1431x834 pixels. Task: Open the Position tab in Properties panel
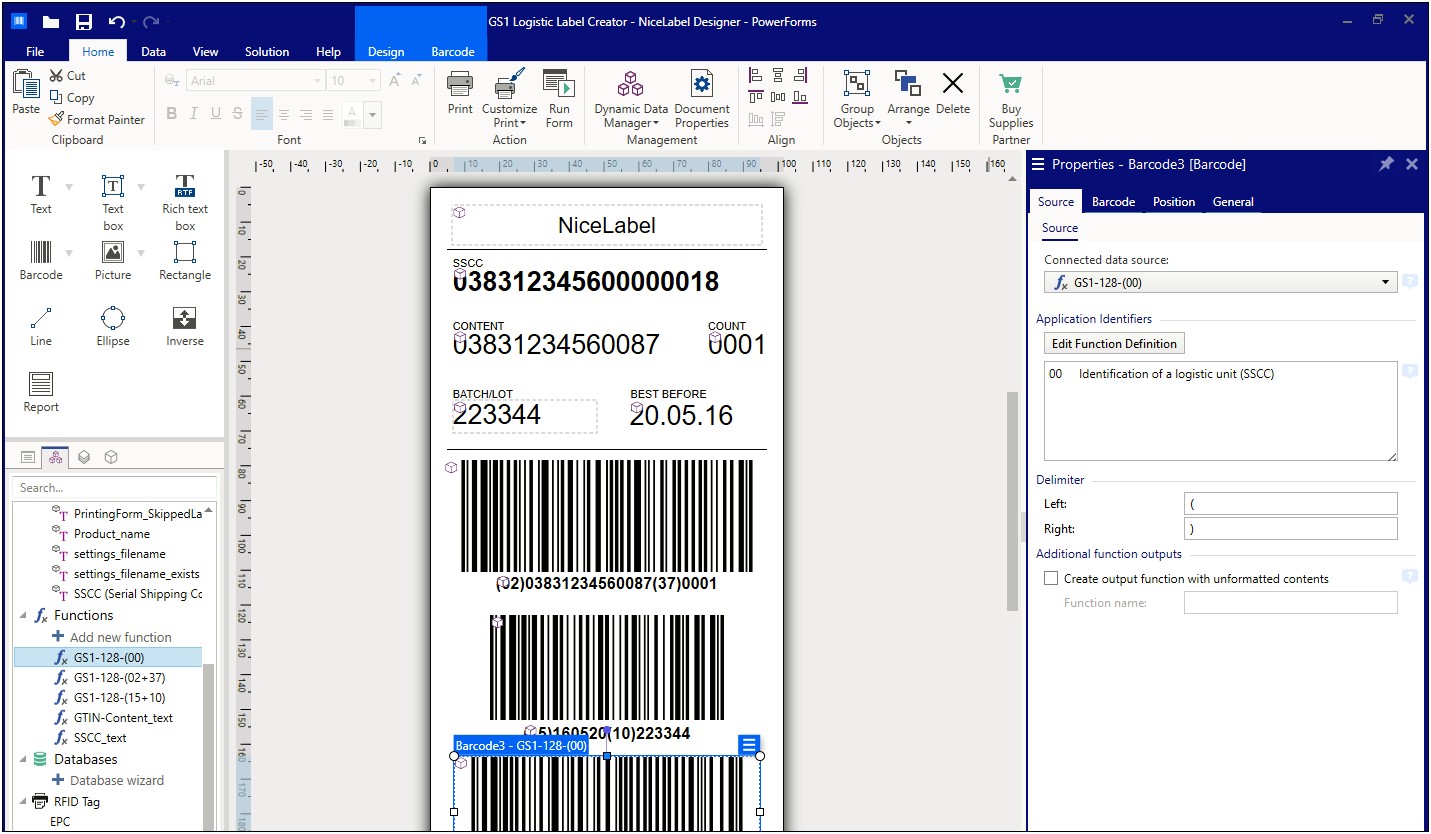point(1174,202)
